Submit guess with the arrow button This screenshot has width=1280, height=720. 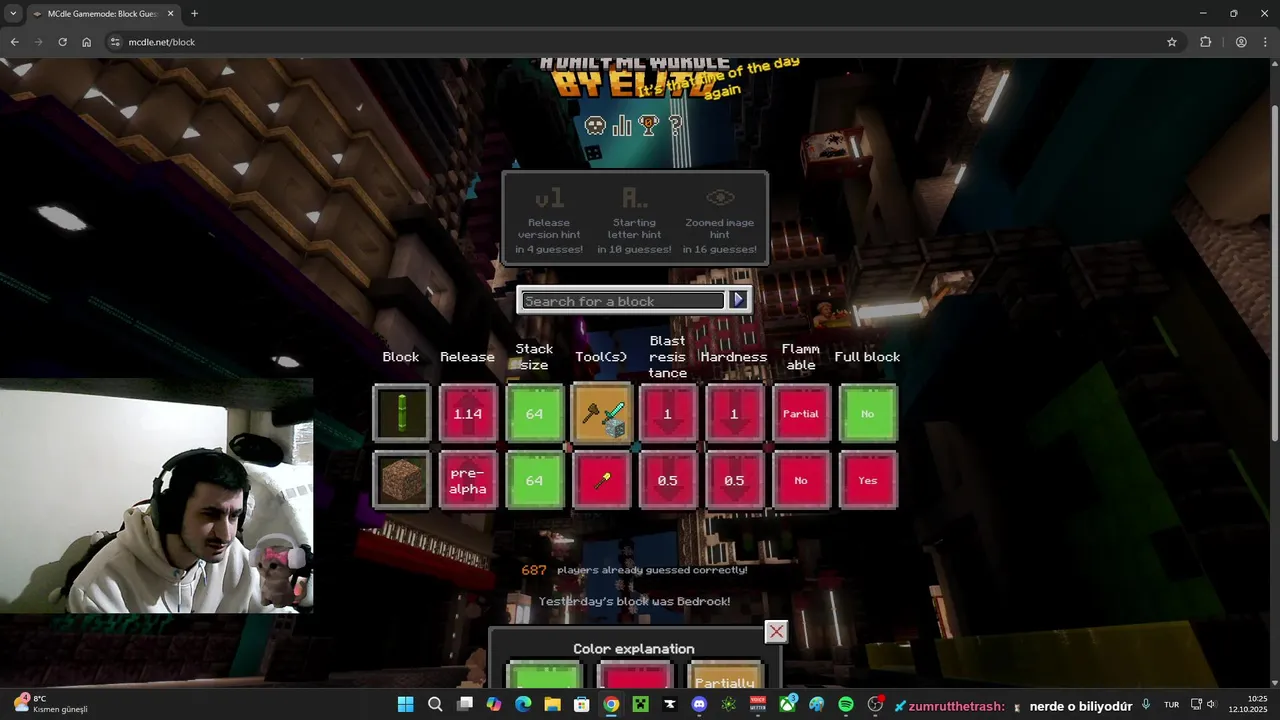[x=739, y=299]
